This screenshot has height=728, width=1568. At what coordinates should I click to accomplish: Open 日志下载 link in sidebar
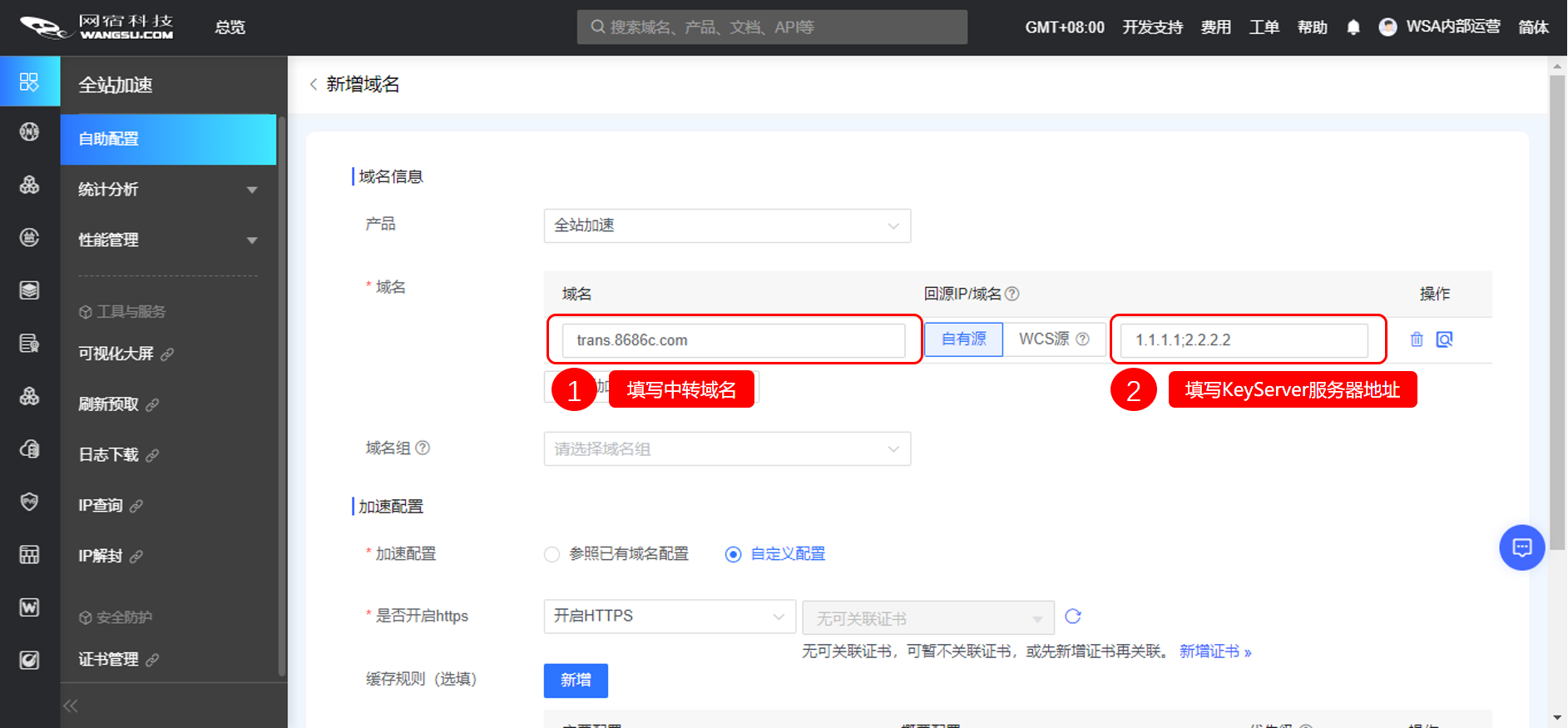tap(118, 455)
